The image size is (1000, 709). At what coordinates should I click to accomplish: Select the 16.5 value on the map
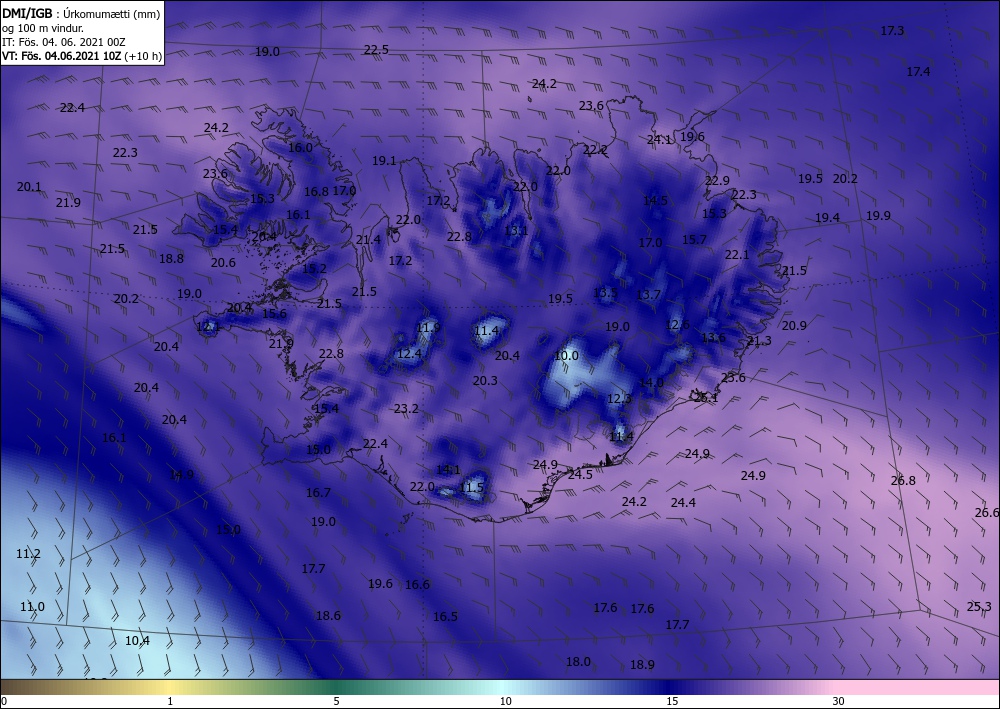pos(445,616)
